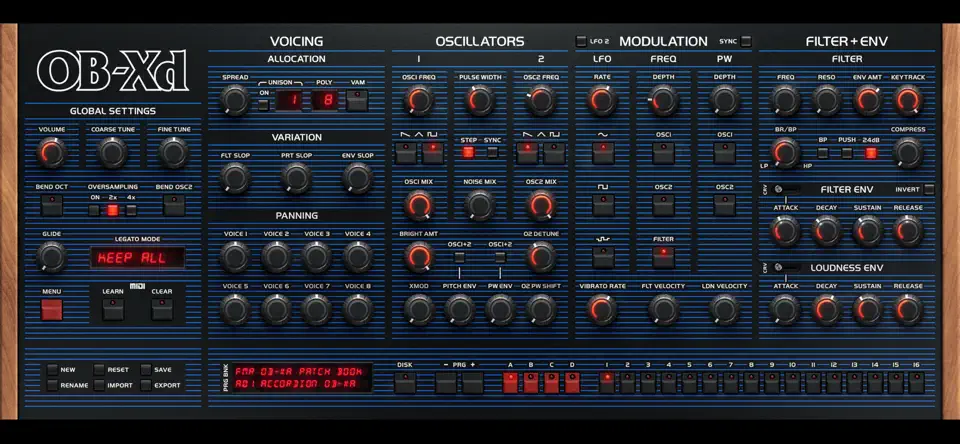Toggle the oversampling ON button
The width and height of the screenshot is (960, 444).
(x=94, y=210)
